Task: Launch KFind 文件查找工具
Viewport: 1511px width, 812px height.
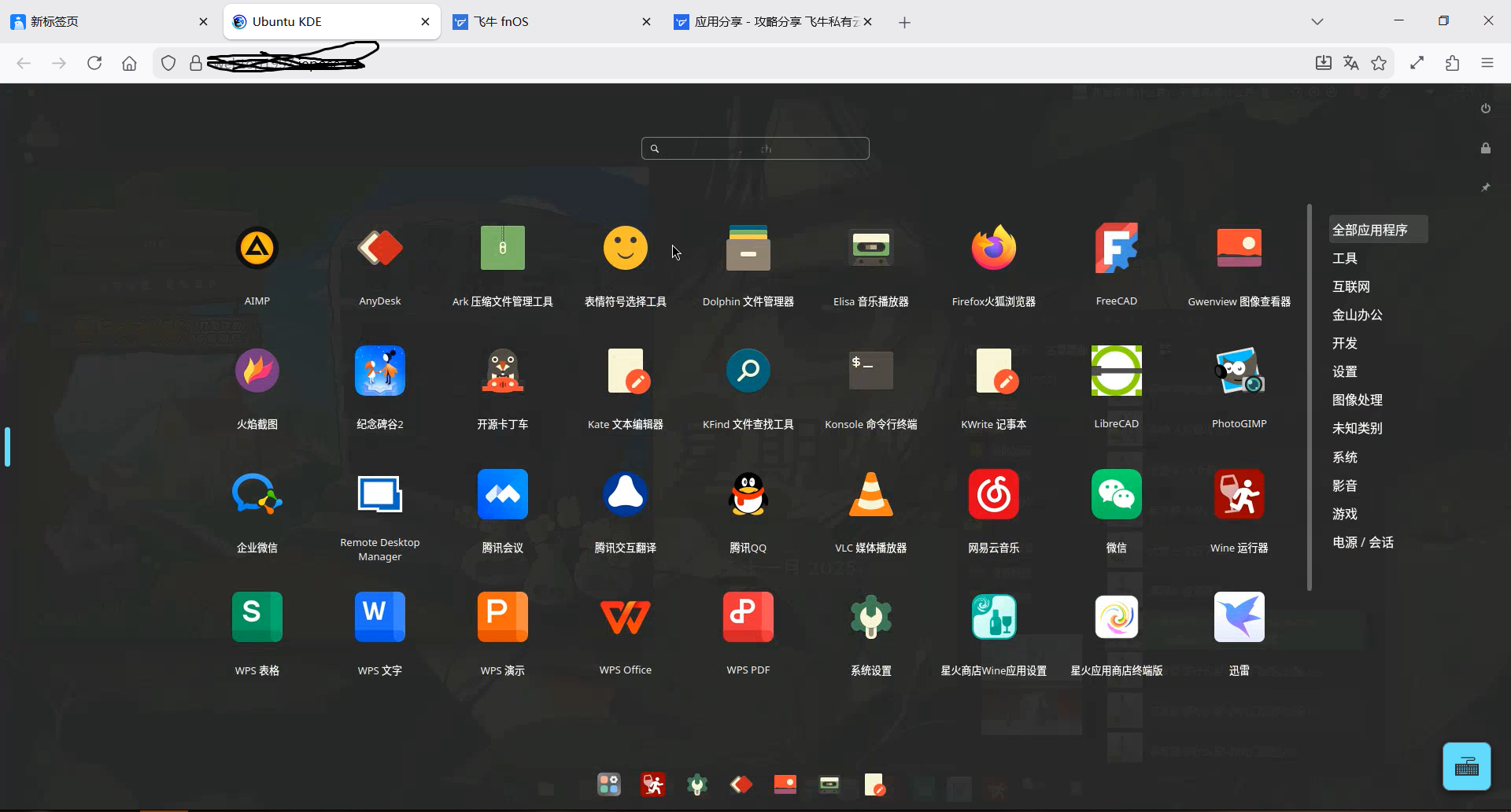Action: pyautogui.click(x=748, y=371)
